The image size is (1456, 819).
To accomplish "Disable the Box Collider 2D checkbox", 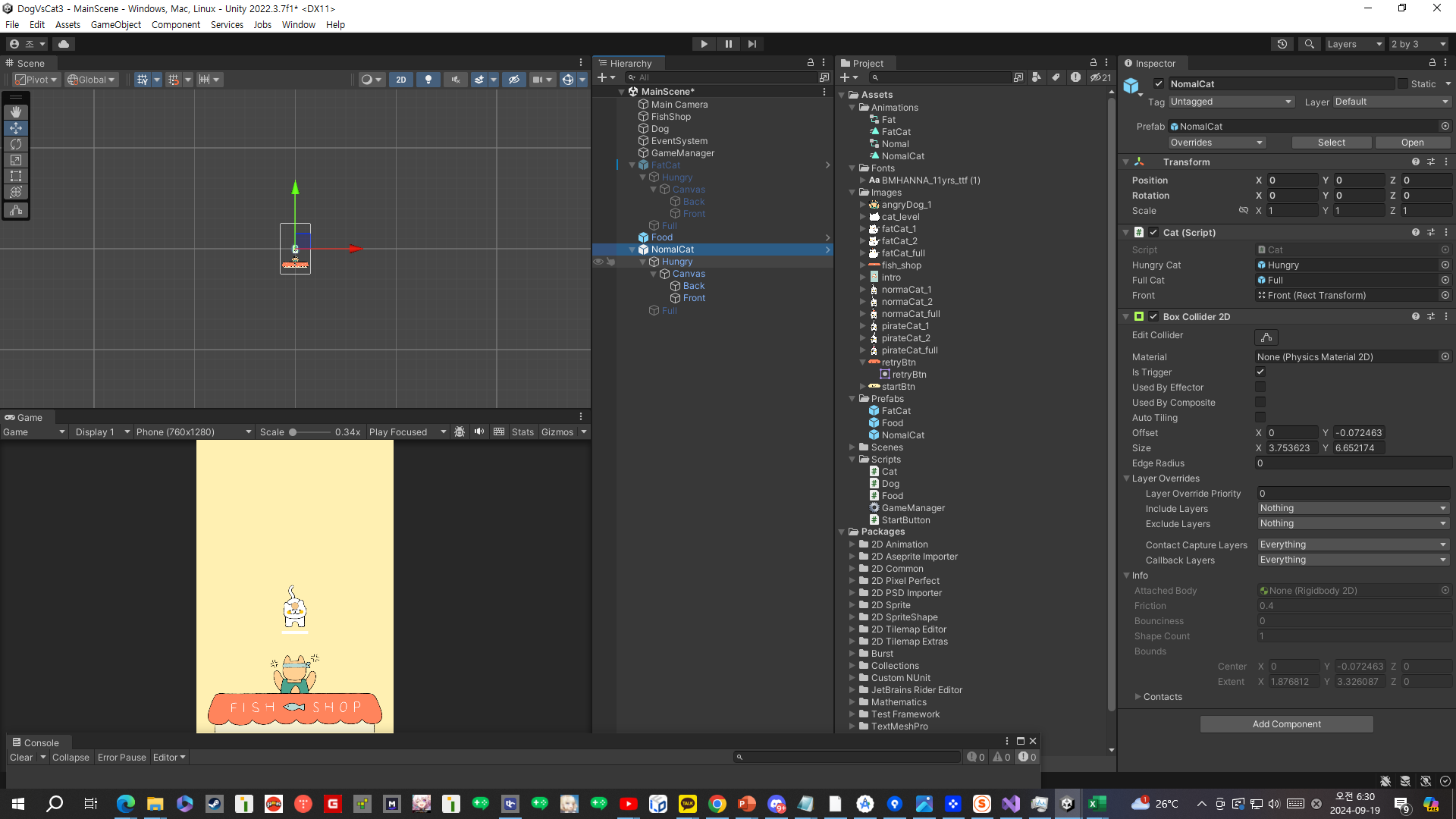I will pyautogui.click(x=1153, y=317).
